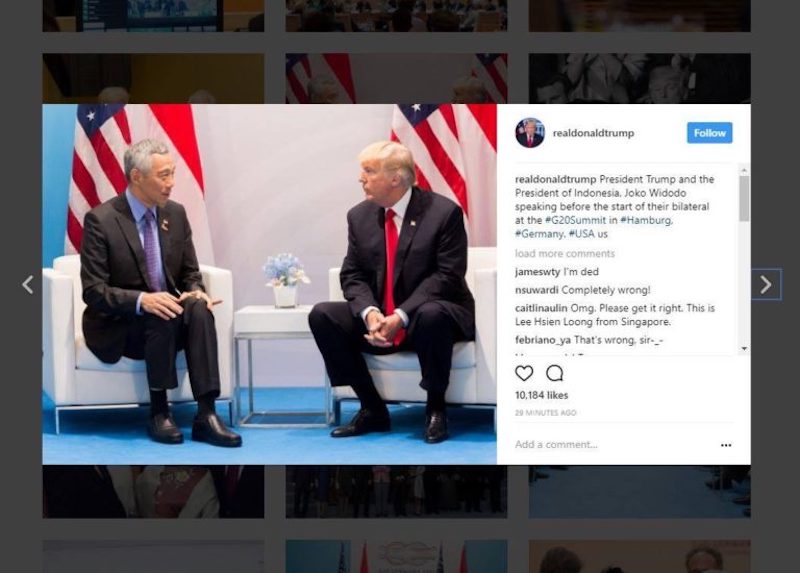View the 10,184 likes list
Viewport: 800px width, 573px height.
(541, 395)
